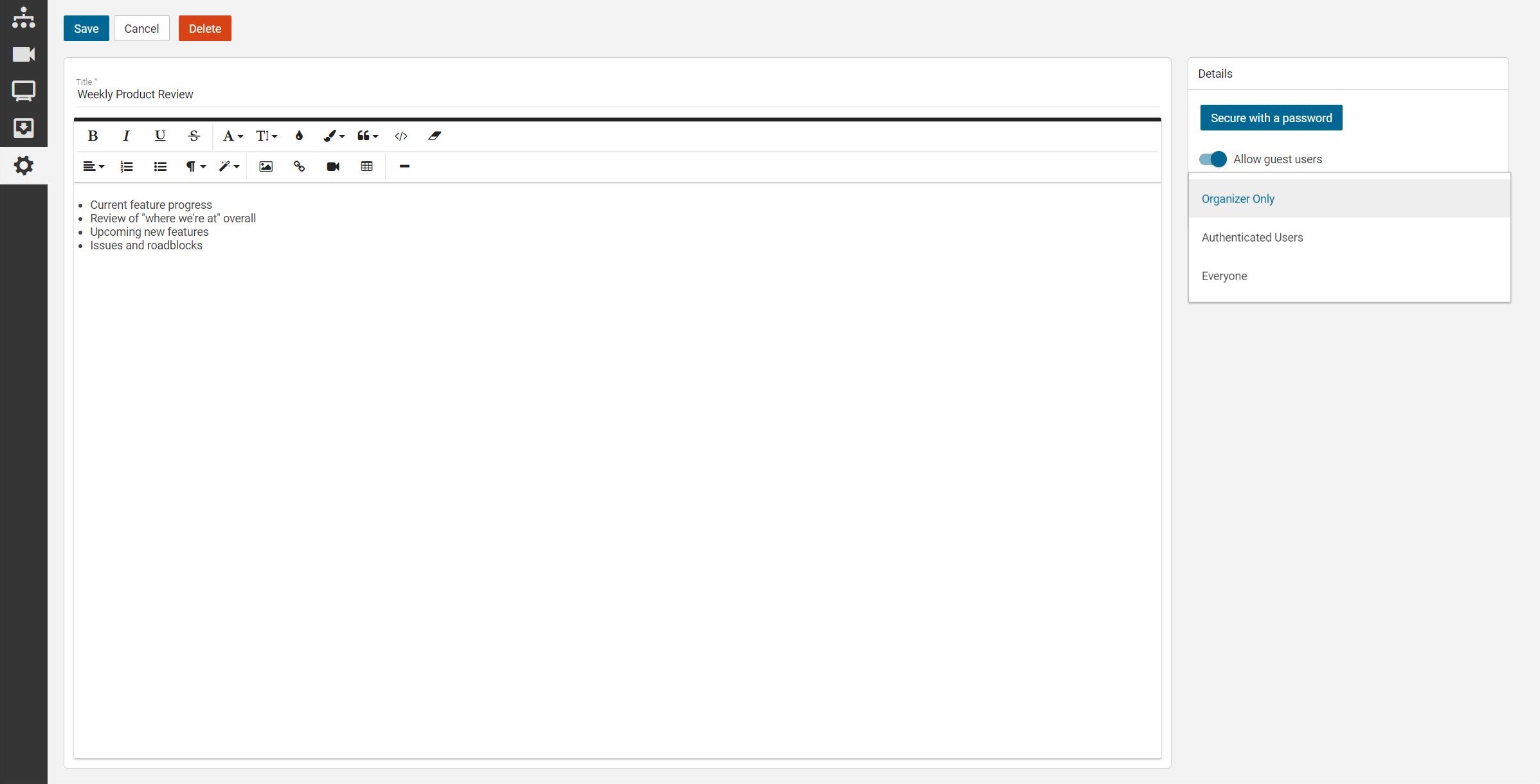Insert an image into the document
Viewport: 1540px width, 784px height.
tap(264, 166)
